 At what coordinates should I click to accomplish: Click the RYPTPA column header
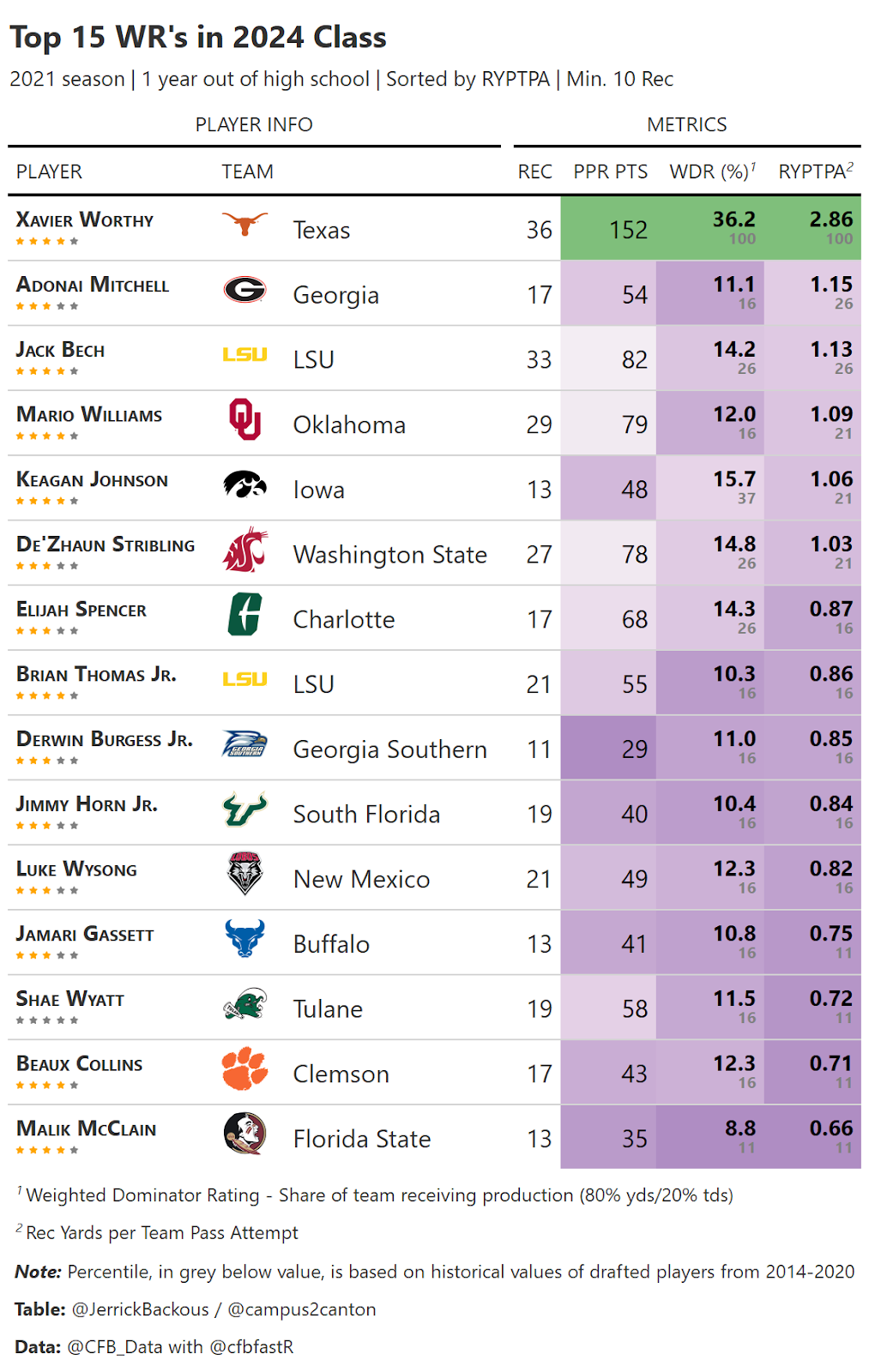pyautogui.click(x=815, y=171)
